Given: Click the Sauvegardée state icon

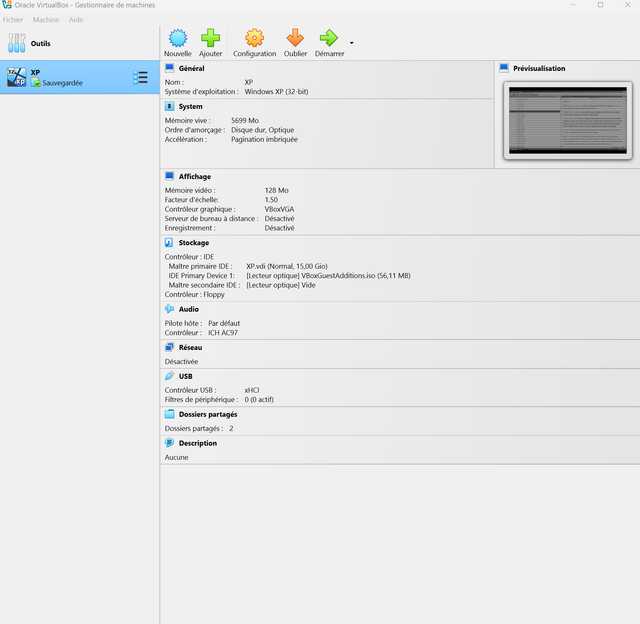Looking at the screenshot, I should pos(36,83).
